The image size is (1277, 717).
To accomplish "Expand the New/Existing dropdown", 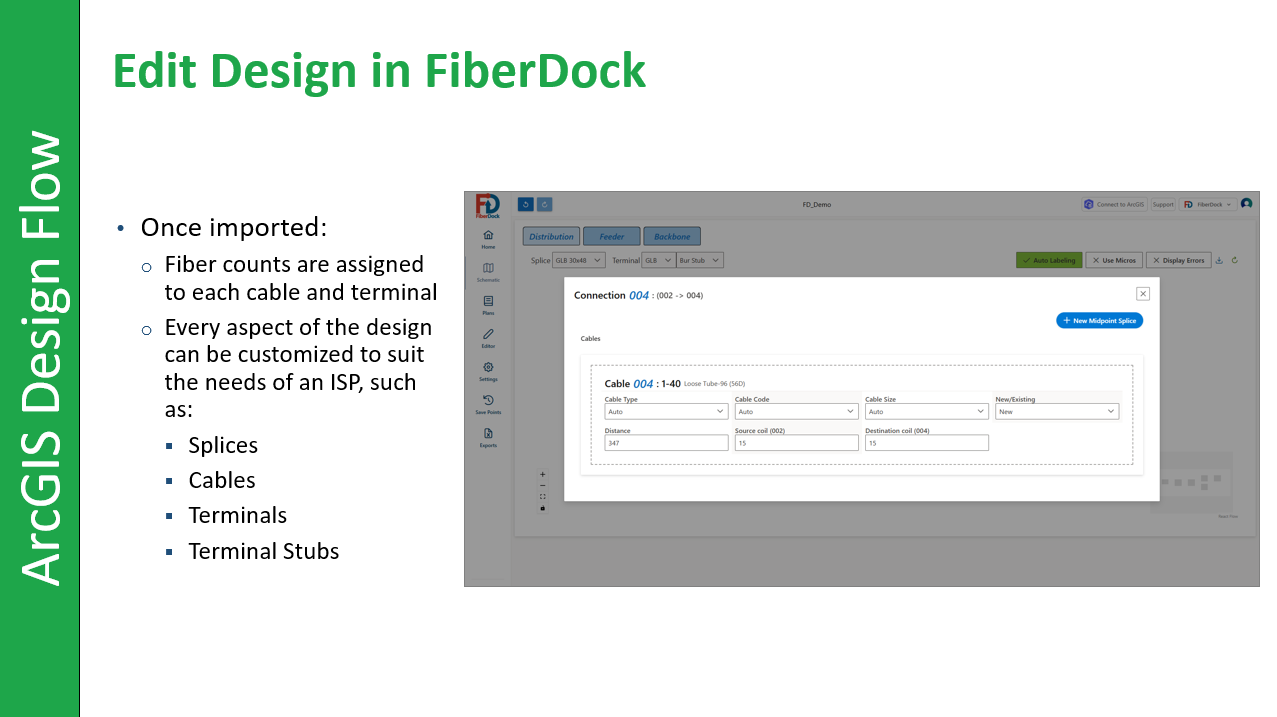I will click(1057, 411).
